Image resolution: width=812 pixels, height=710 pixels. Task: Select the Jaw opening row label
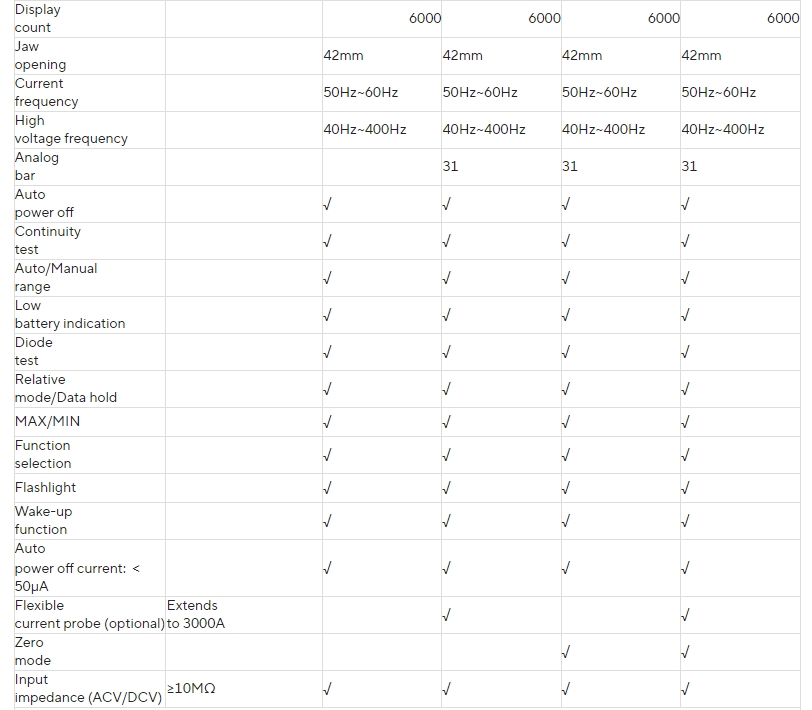40,55
